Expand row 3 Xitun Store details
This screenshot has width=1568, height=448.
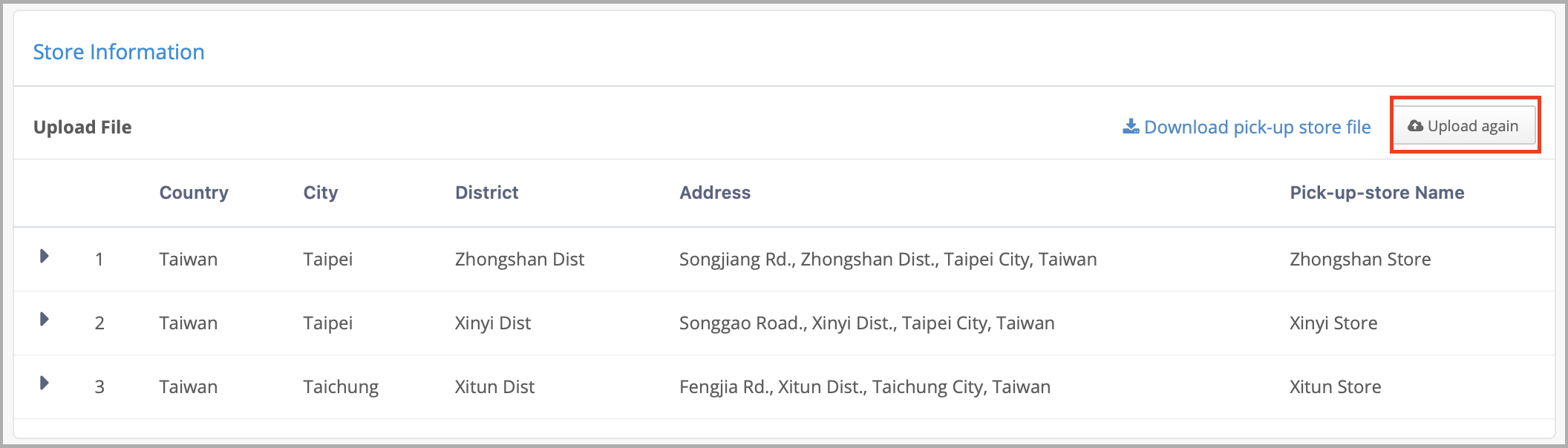point(45,383)
